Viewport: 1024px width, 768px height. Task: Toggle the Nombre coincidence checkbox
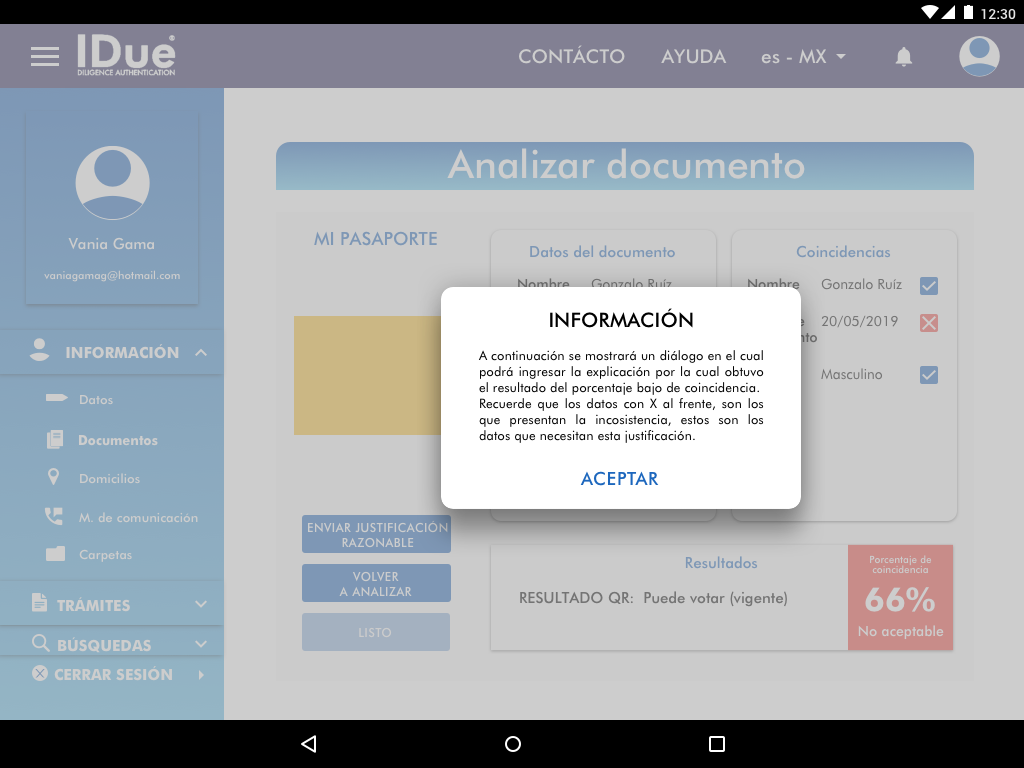pyautogui.click(x=928, y=286)
